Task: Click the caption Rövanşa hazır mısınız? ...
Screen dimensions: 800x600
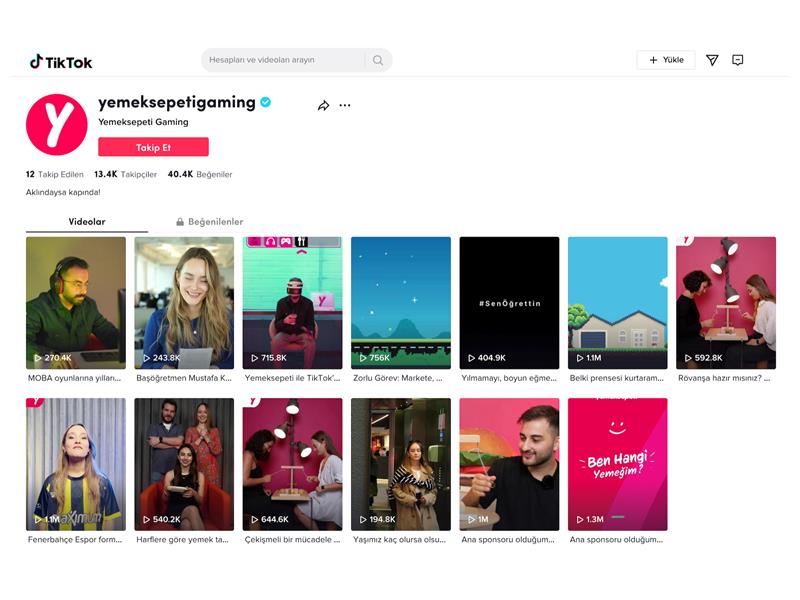Action: coord(724,378)
